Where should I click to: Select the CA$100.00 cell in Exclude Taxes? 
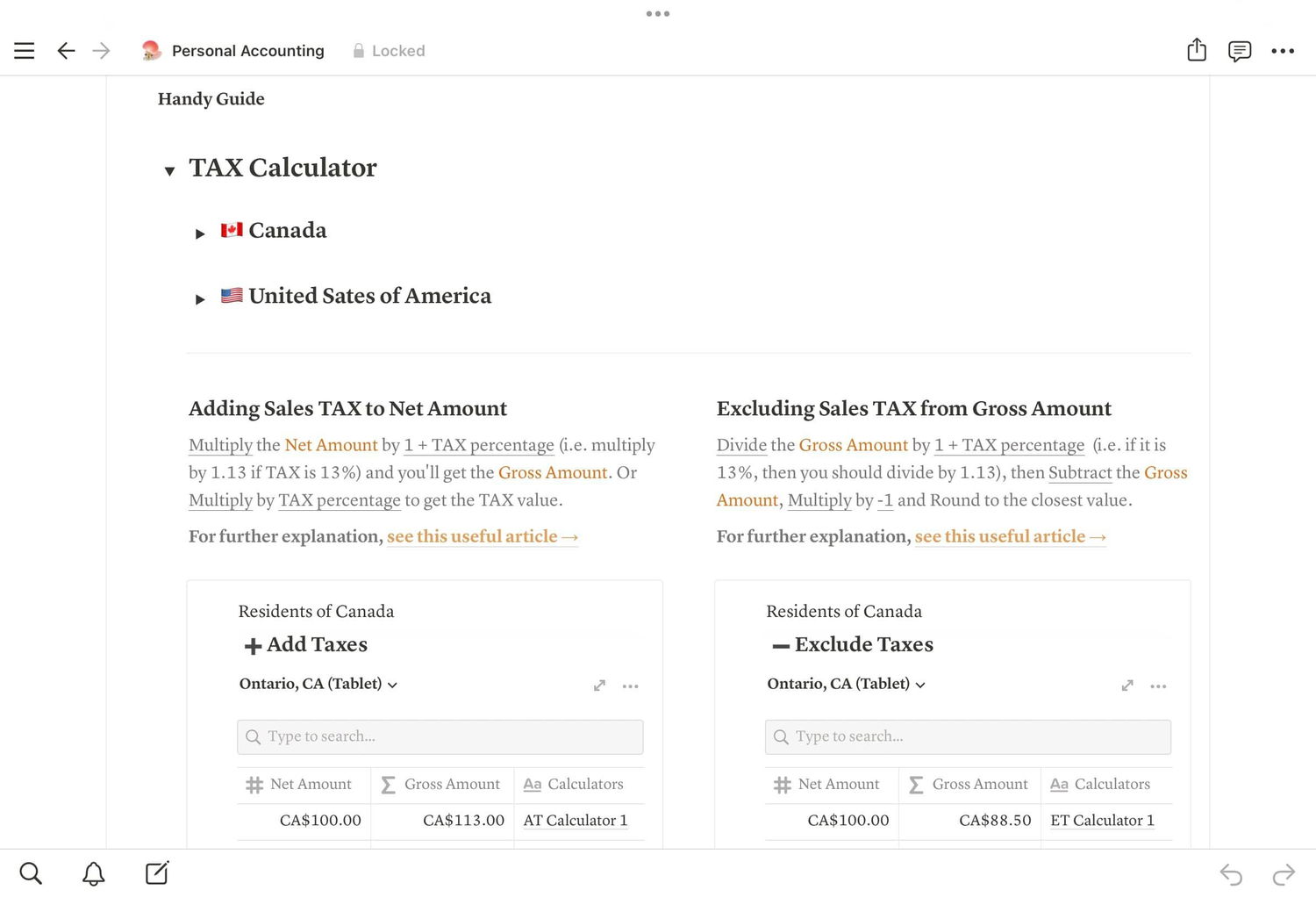click(832, 821)
